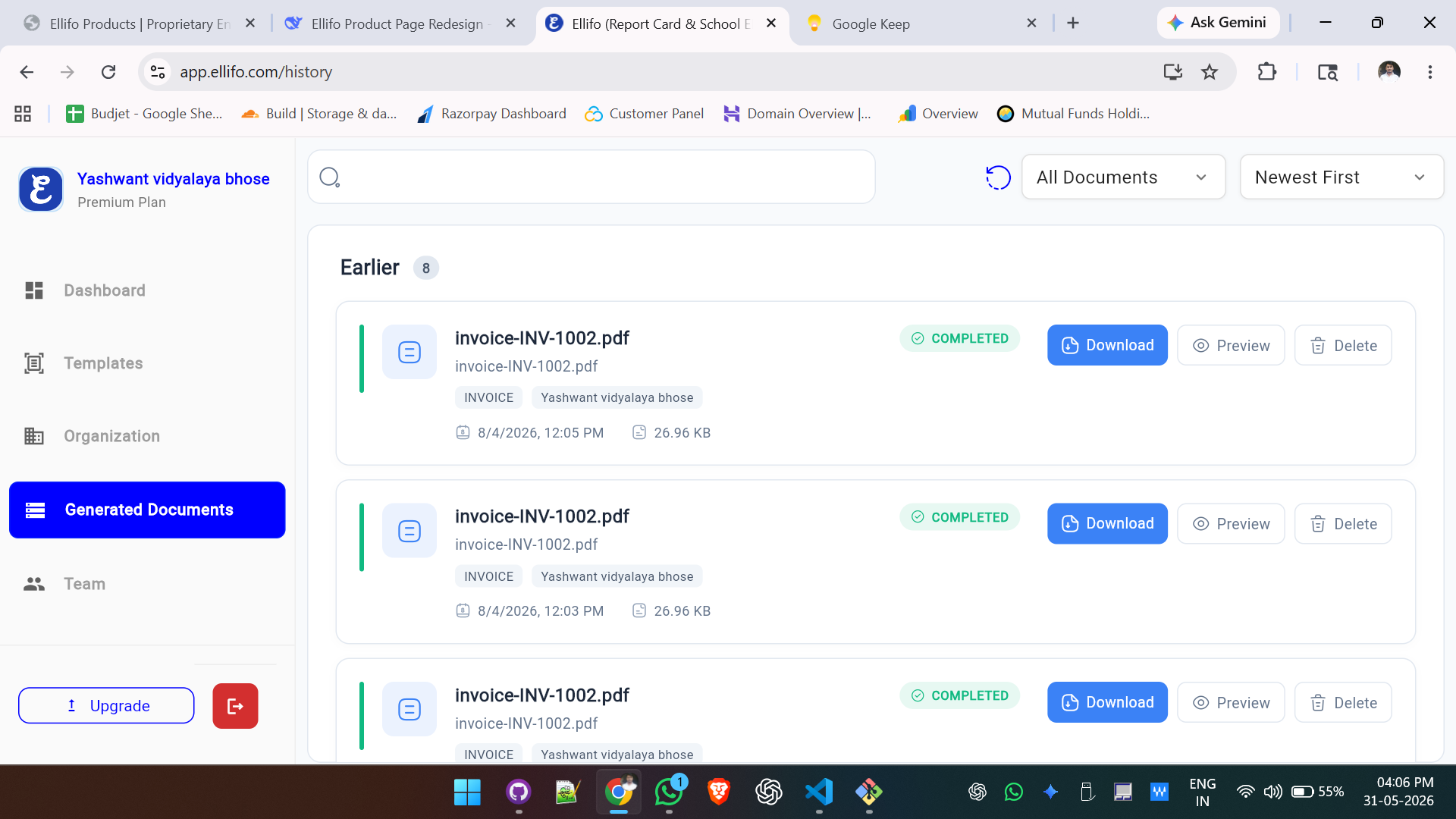This screenshot has height=819, width=1456.
Task: Preview the third invoice document
Action: pyautogui.click(x=1231, y=702)
